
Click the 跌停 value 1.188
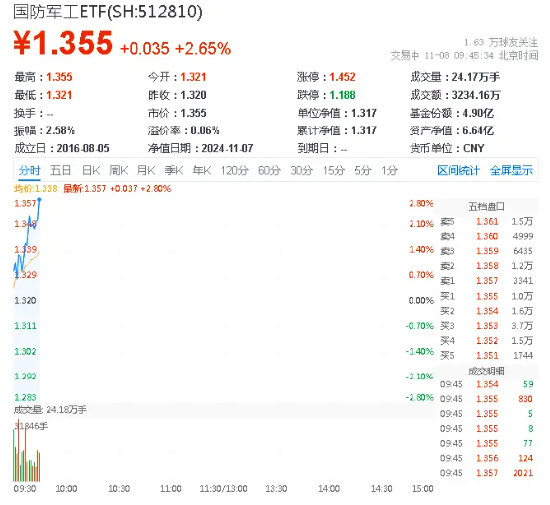tap(342, 95)
